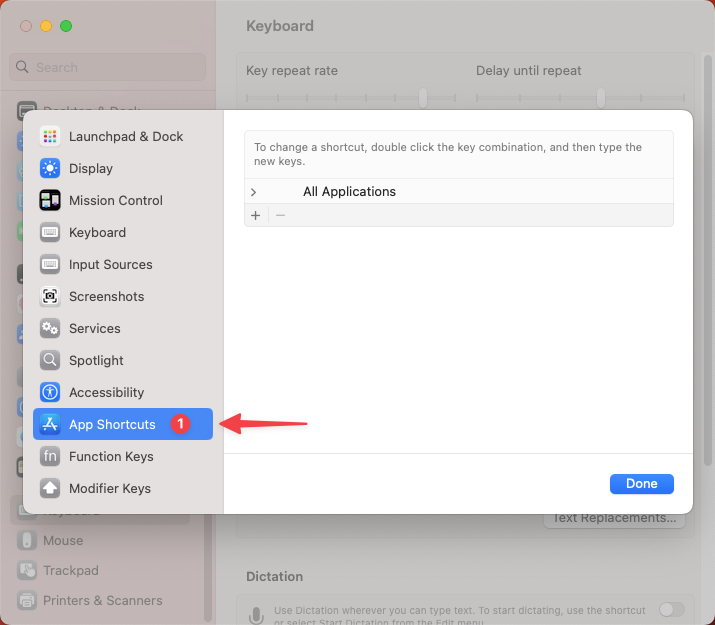715x625 pixels.
Task: Choose the Input Sources icon
Action: 50,264
